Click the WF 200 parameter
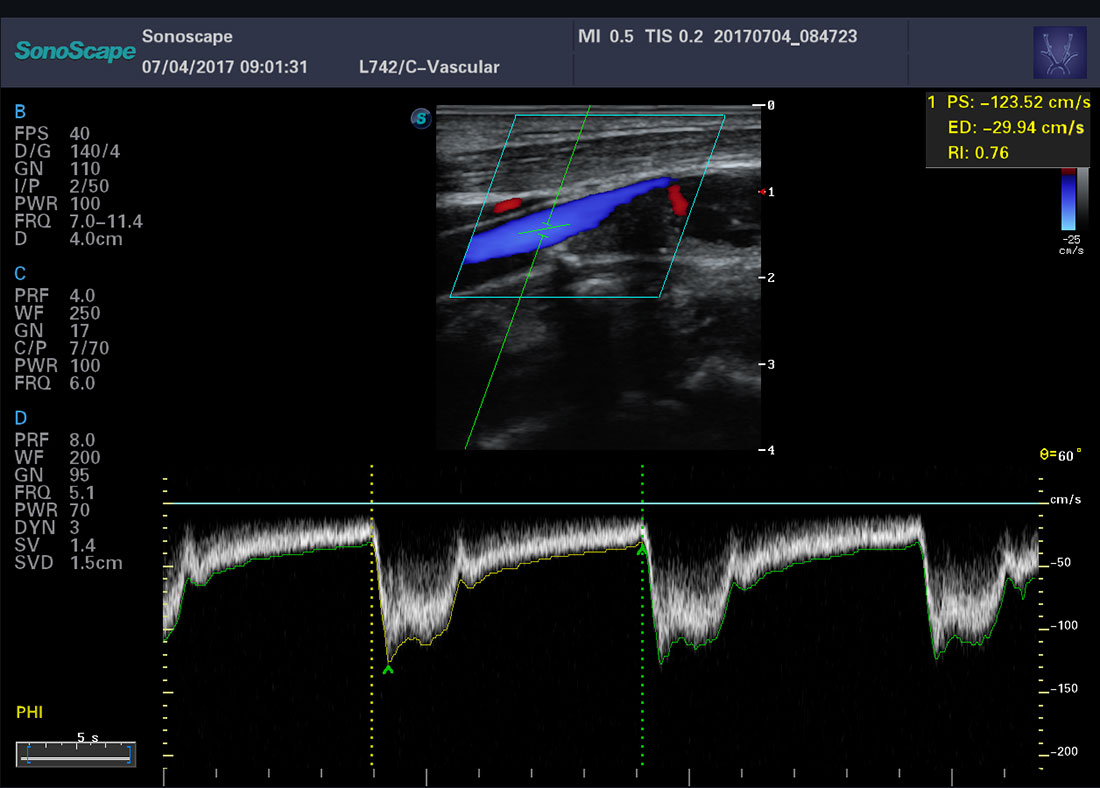Screen dimensions: 1100x788 pyautogui.click(x=58, y=458)
